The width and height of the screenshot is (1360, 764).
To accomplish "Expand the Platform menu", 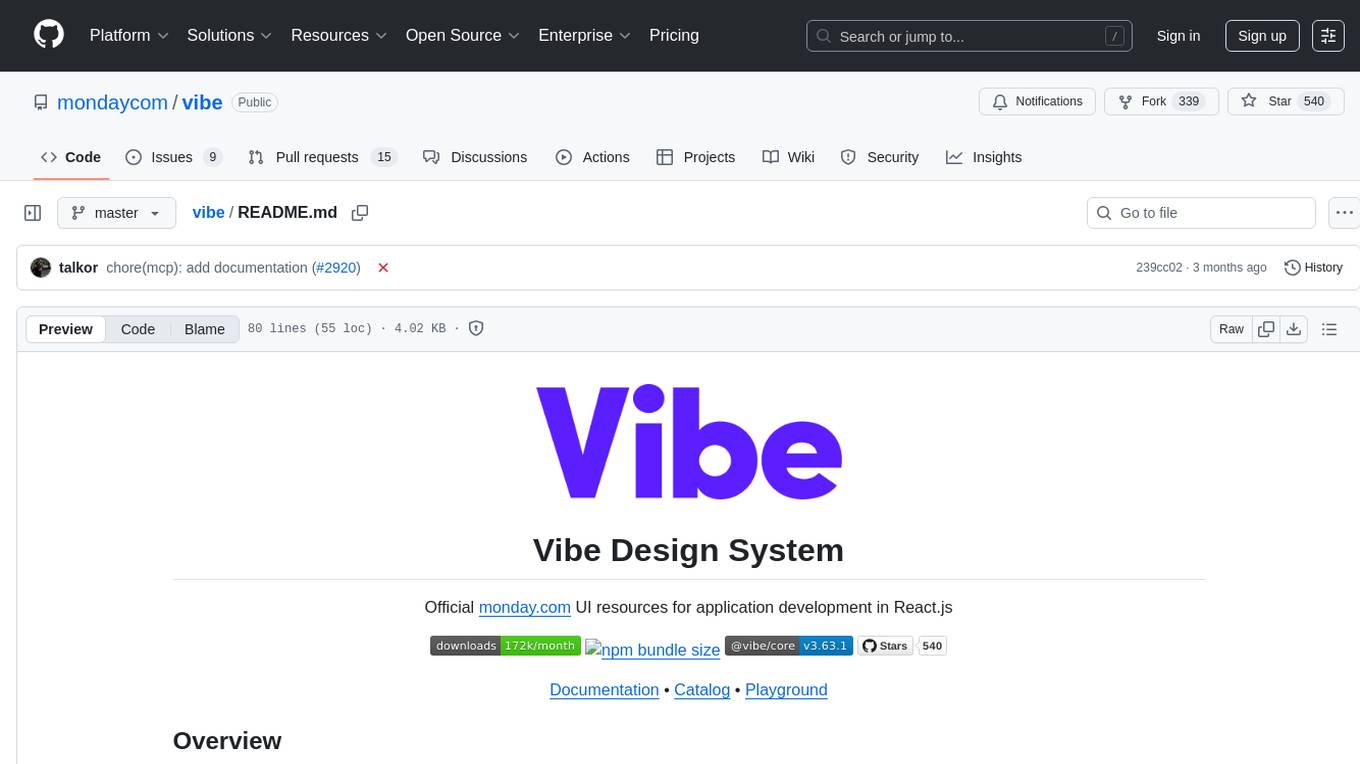I will tap(129, 35).
